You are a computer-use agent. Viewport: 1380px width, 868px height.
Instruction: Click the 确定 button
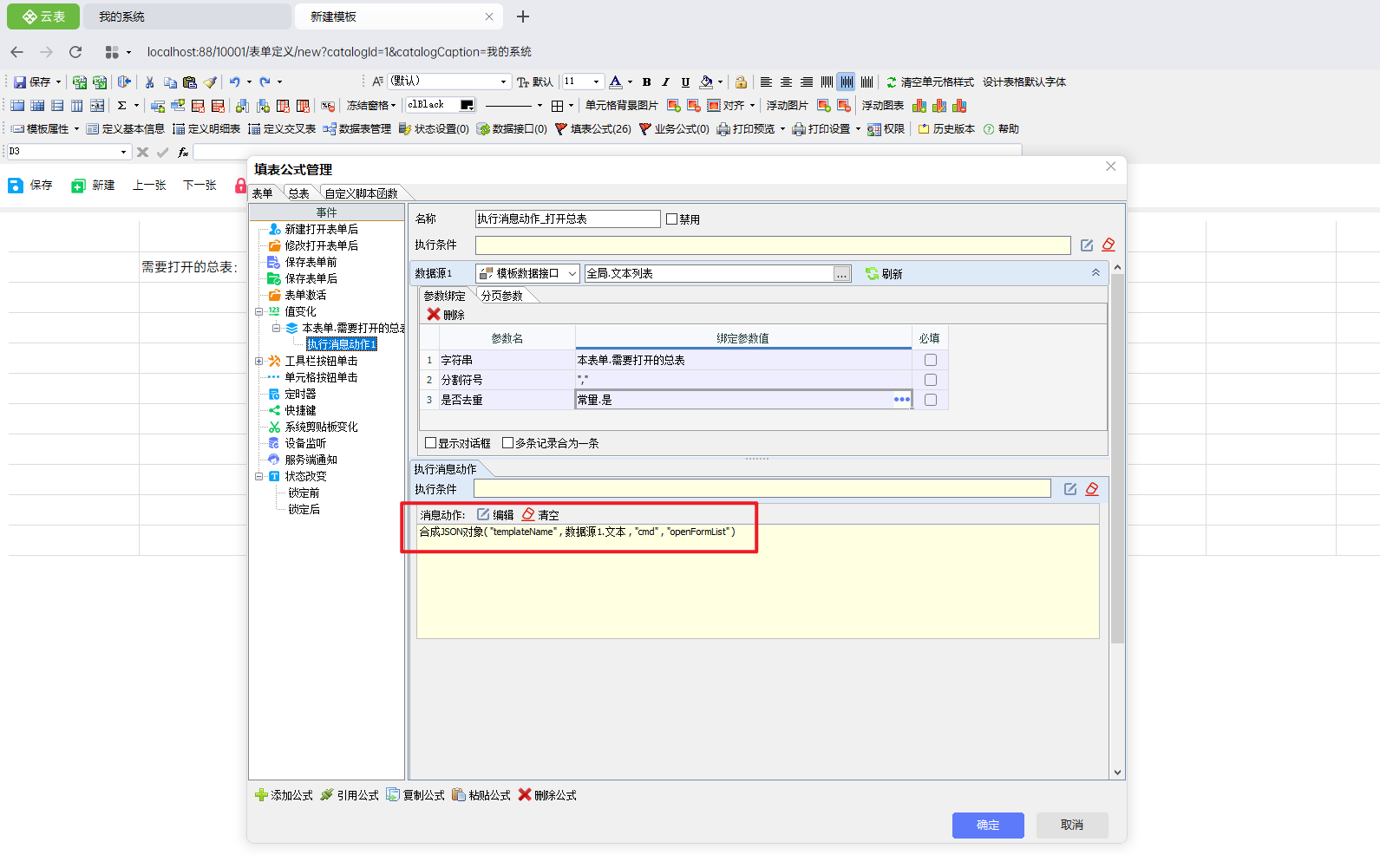(987, 825)
